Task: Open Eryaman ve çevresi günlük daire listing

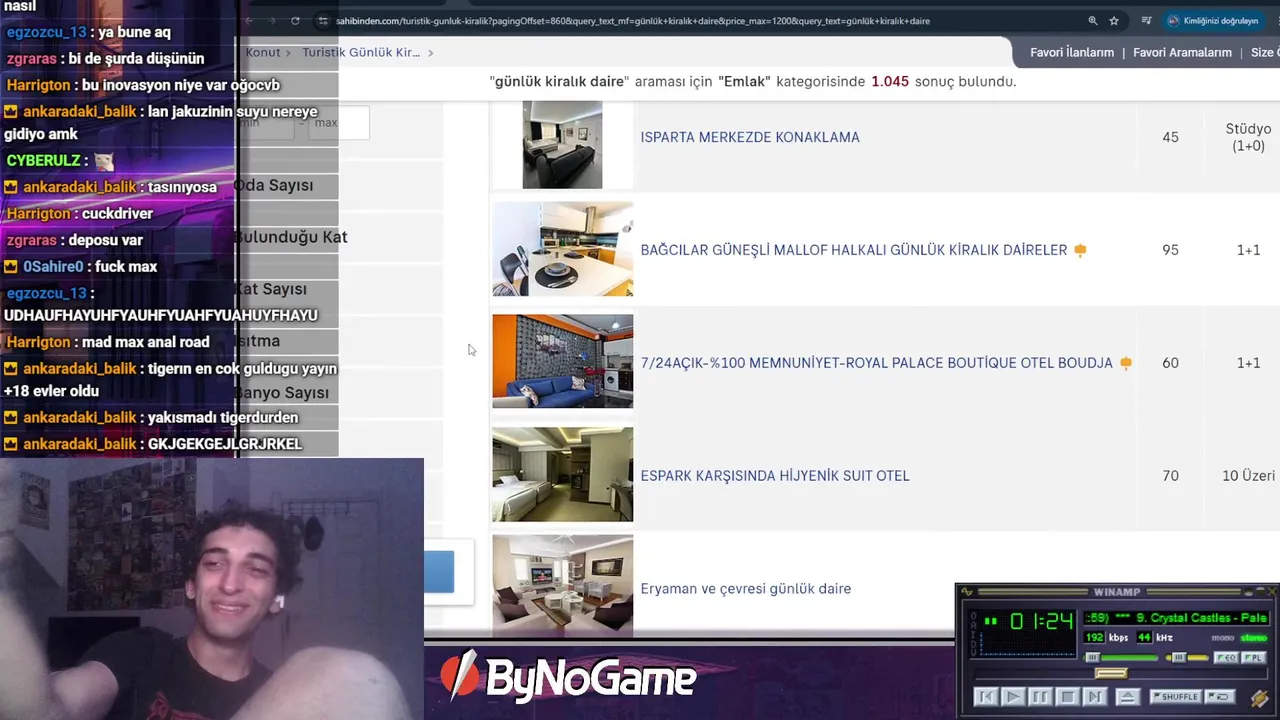Action: (746, 589)
